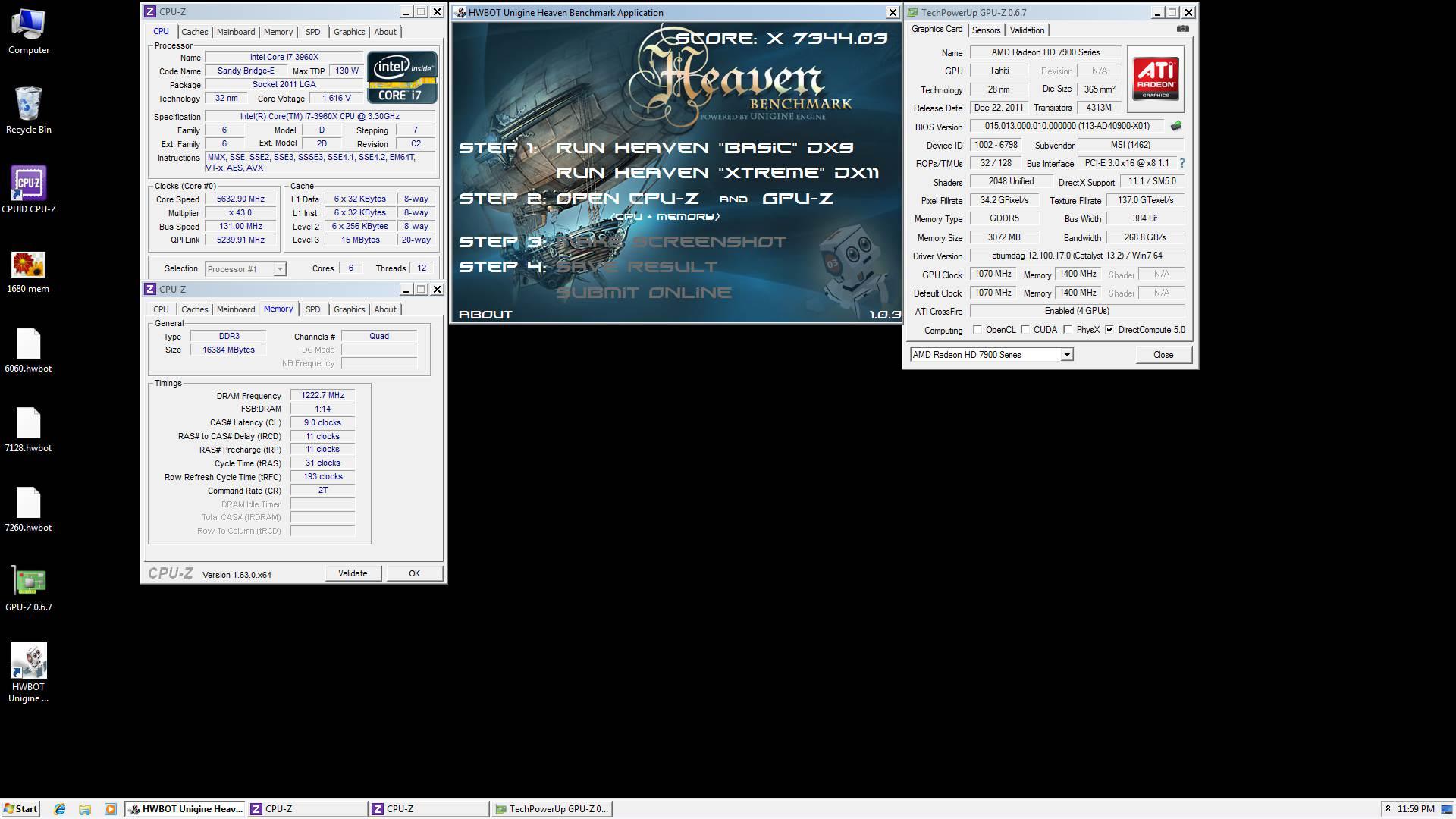Click the Heaven score X 7344.03 text
This screenshot has width=1456, height=819.
click(781, 39)
